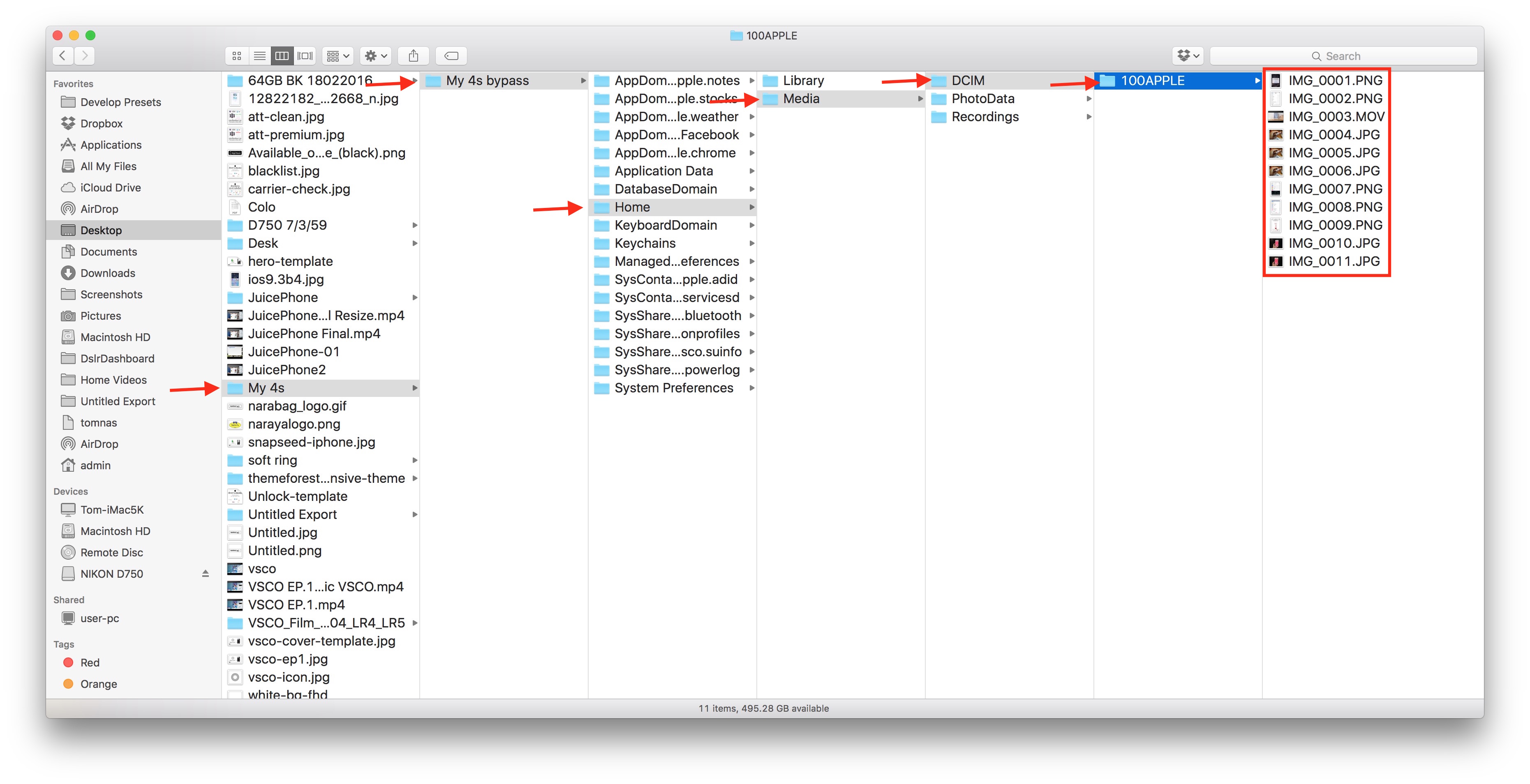Open the Tags button in the toolbar
This screenshot has width=1530, height=784.
tap(451, 56)
